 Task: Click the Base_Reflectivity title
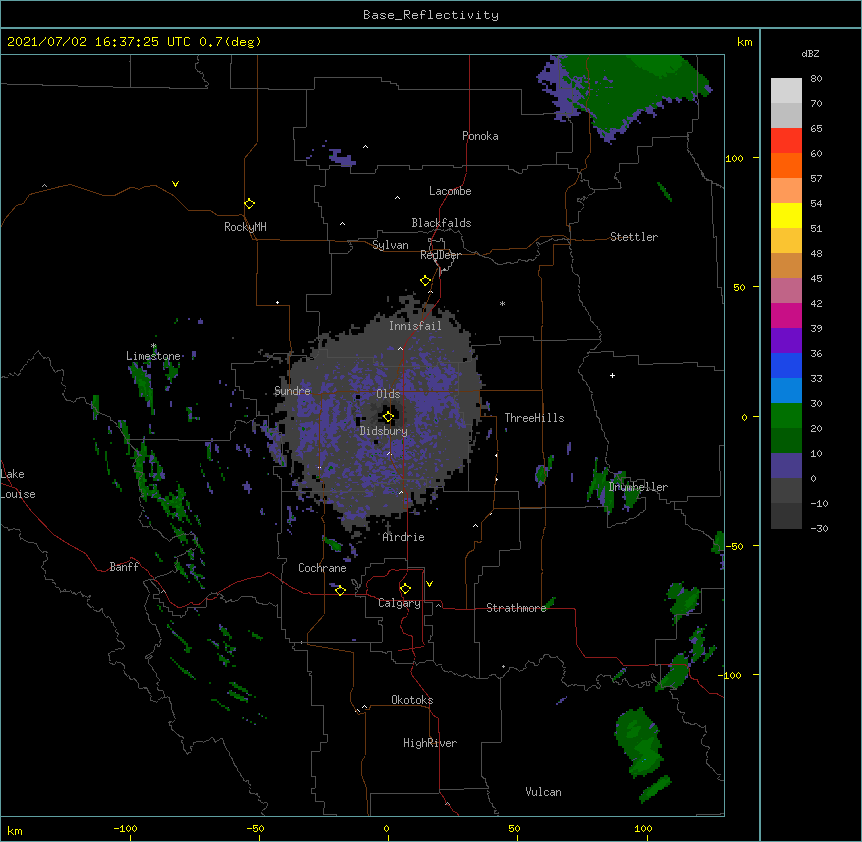pos(431,15)
